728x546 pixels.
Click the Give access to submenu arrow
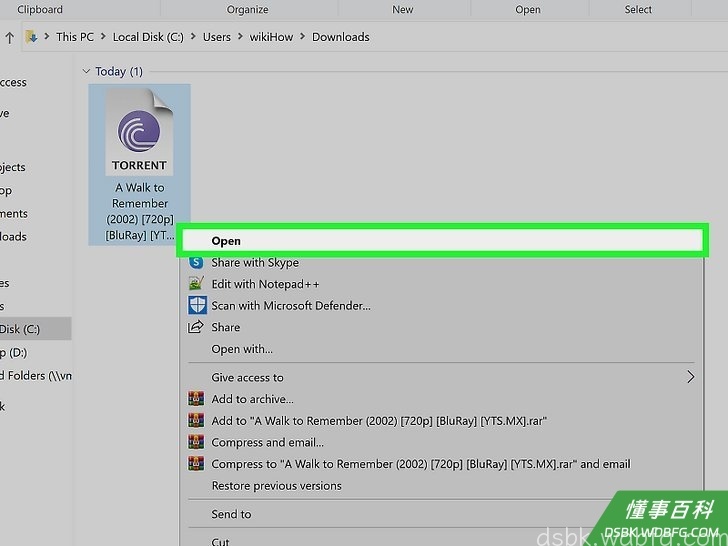(690, 377)
